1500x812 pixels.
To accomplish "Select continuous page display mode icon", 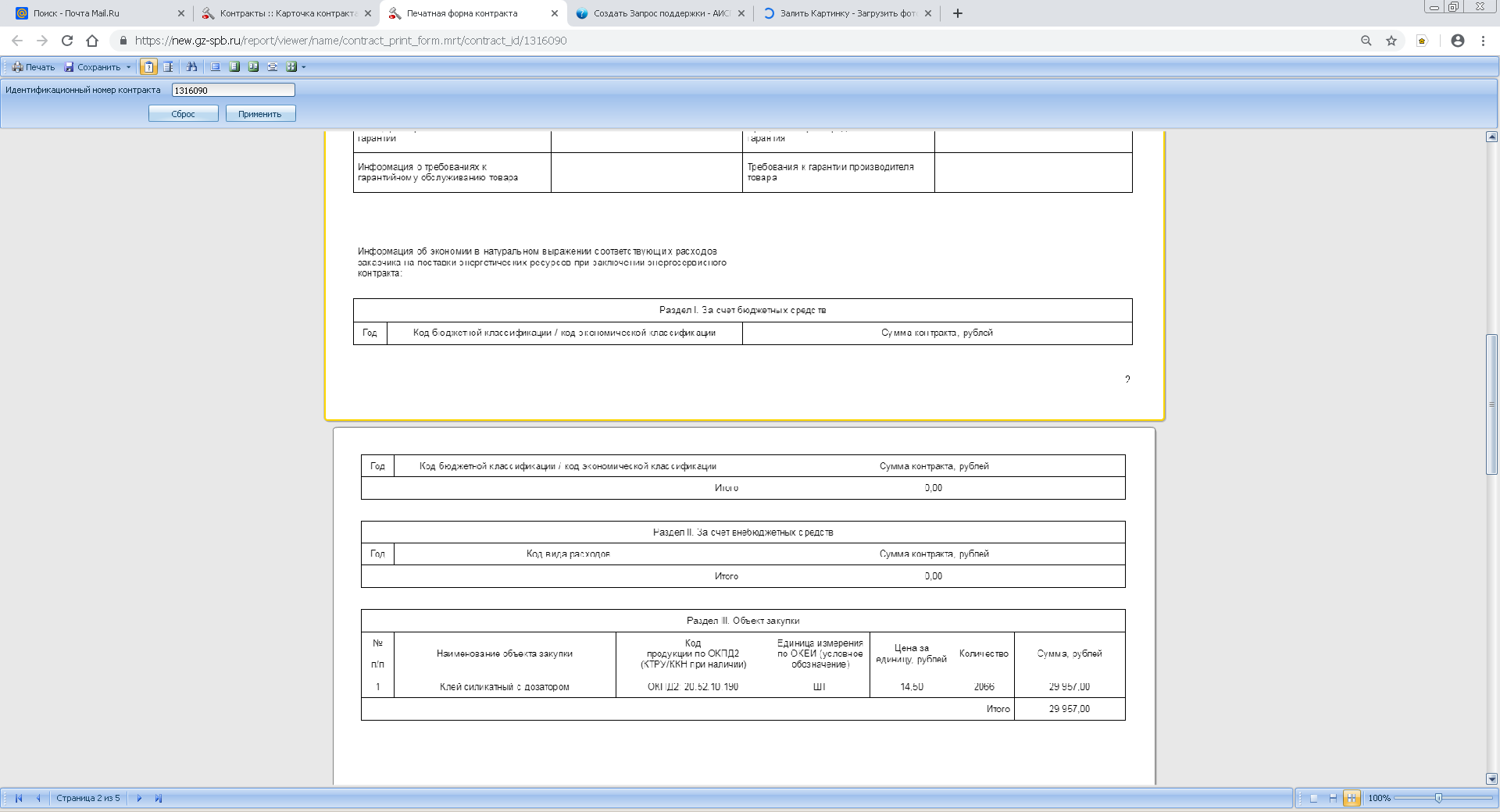I will coord(1333,798).
